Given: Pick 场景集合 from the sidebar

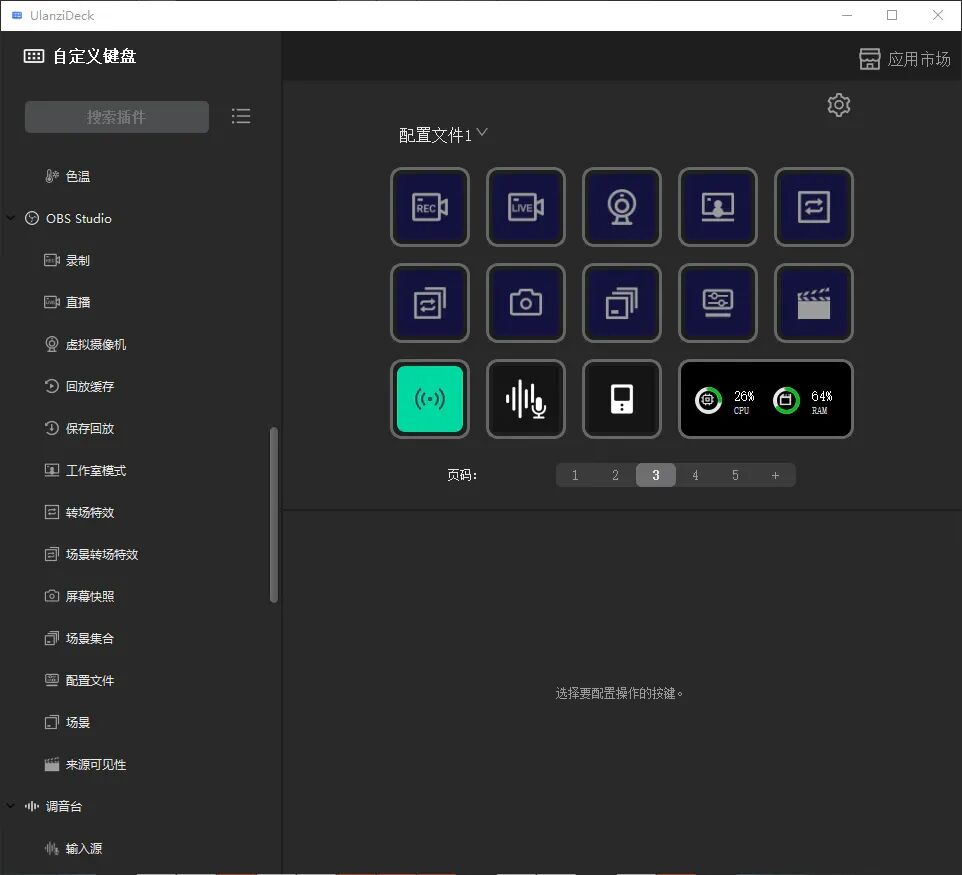Looking at the screenshot, I should point(79,638).
